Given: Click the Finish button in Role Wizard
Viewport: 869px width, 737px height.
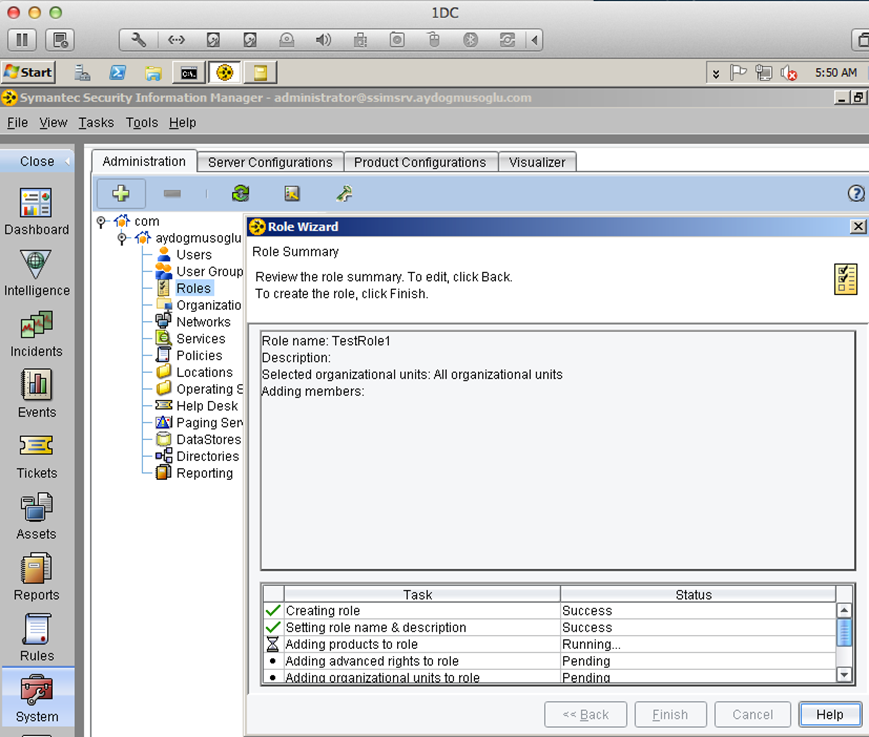Looking at the screenshot, I should [670, 715].
